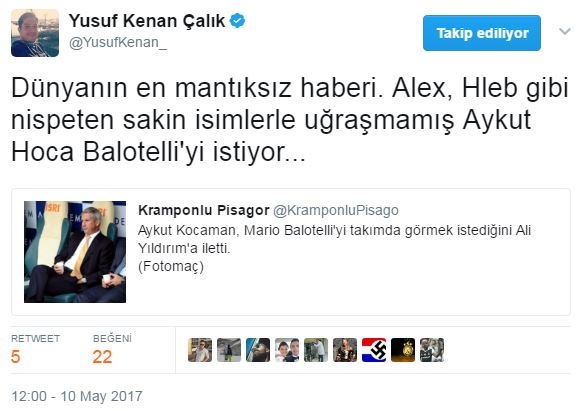Open the quoted tweet's Aykut Kocaman photo

pyautogui.click(x=75, y=252)
